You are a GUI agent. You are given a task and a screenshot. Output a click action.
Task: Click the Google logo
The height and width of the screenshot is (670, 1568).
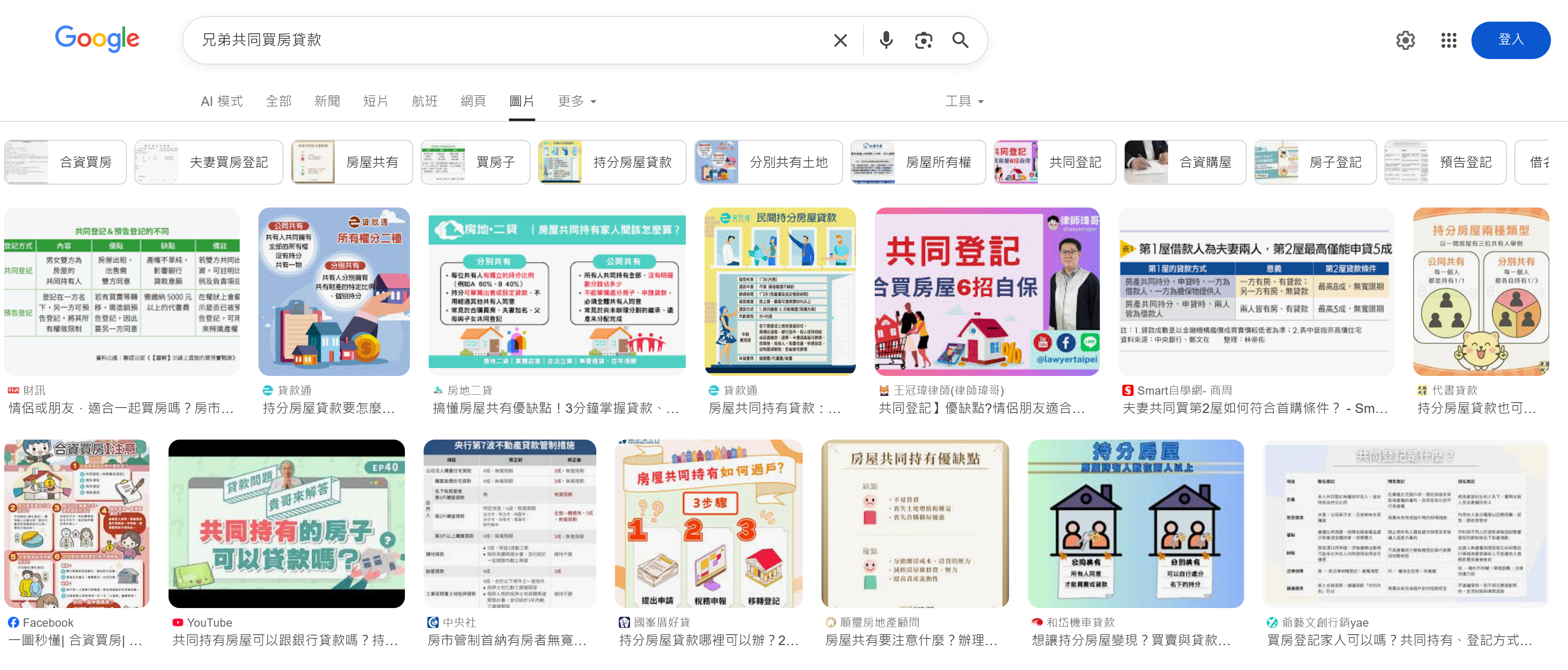97,39
